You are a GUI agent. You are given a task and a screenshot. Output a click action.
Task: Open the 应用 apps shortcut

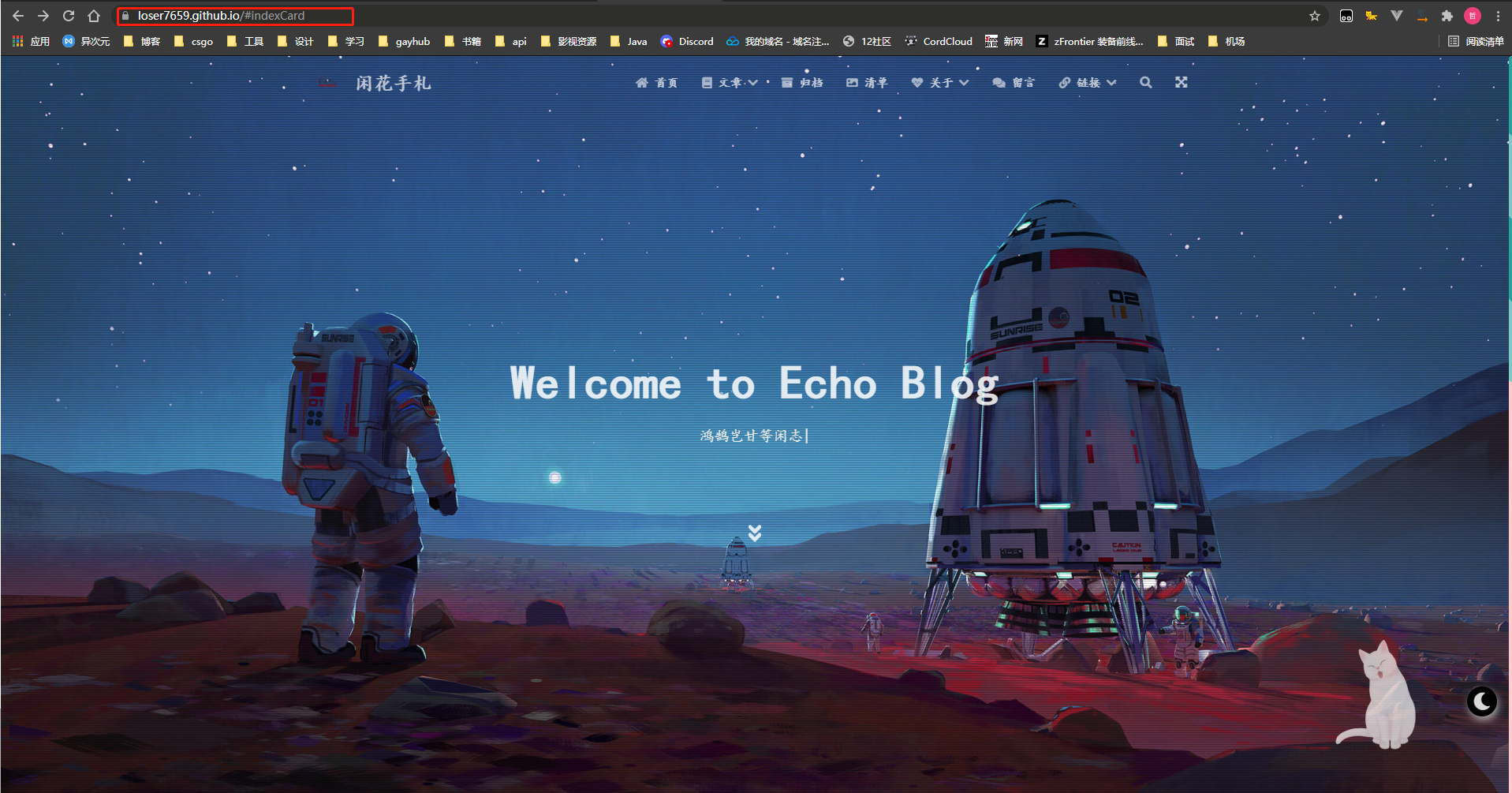(31, 42)
